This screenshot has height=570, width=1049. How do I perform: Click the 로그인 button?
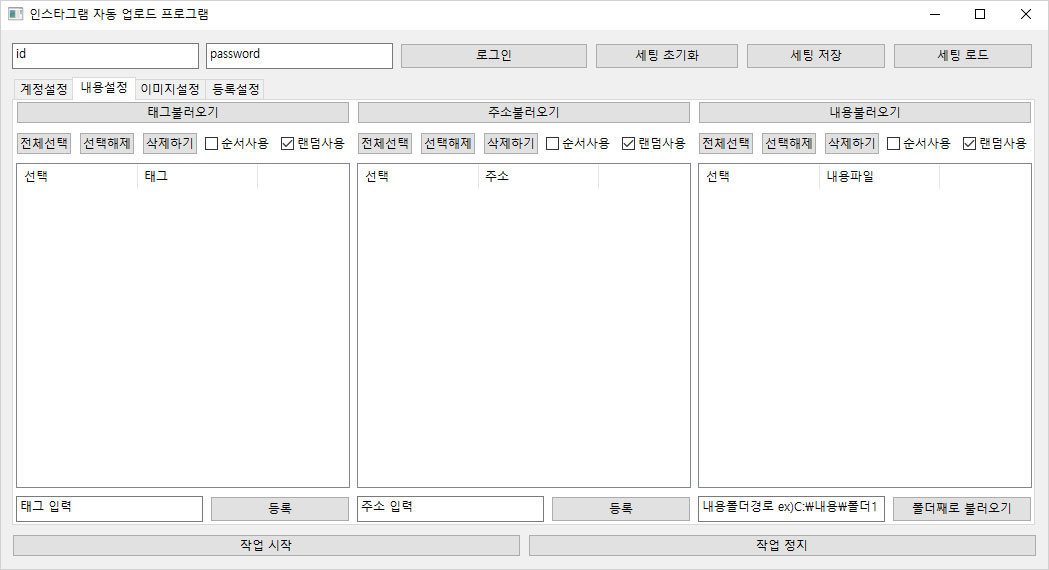click(494, 56)
